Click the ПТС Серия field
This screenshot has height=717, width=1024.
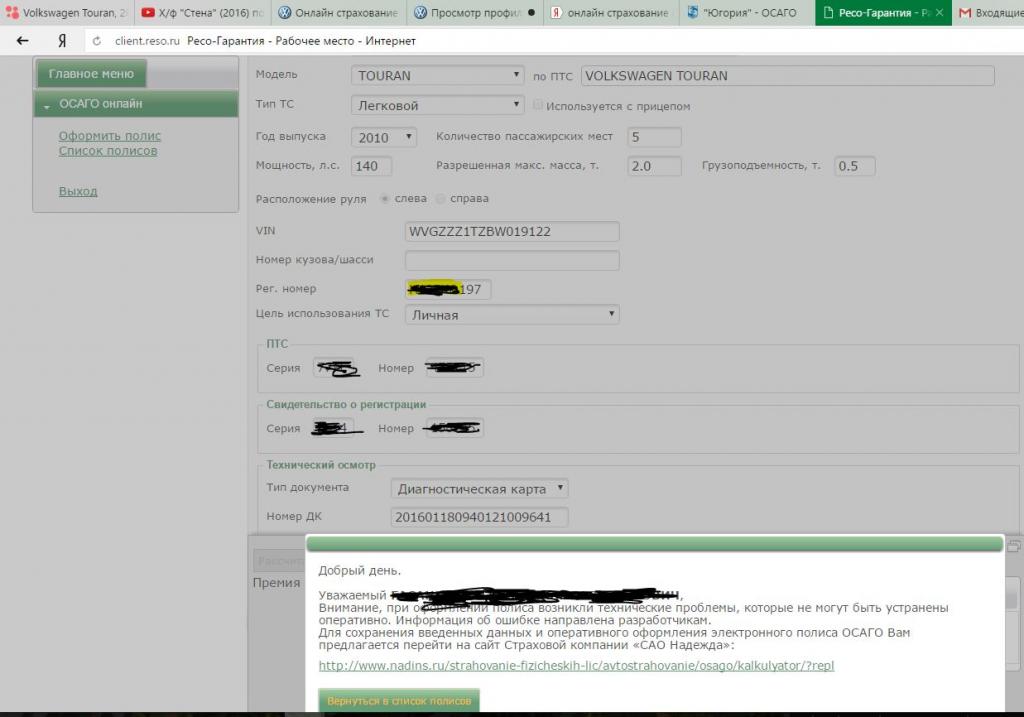point(334,368)
